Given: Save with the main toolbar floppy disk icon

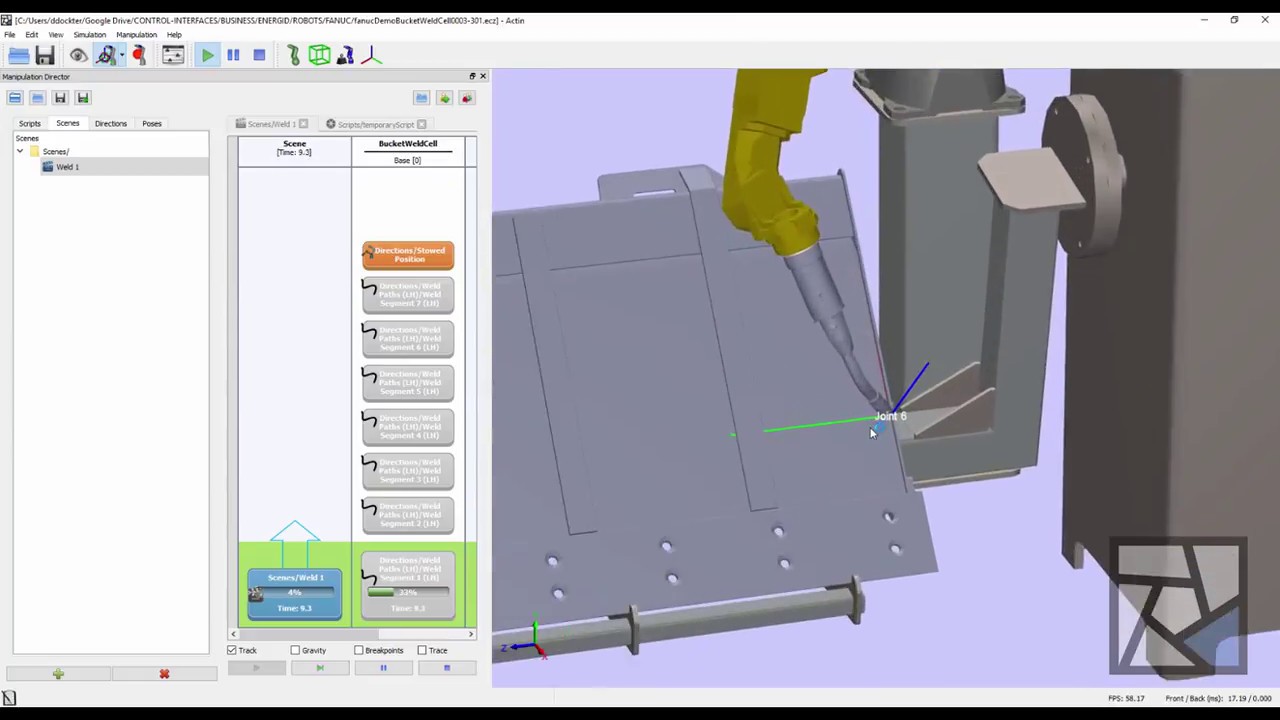Looking at the screenshot, I should 45,56.
